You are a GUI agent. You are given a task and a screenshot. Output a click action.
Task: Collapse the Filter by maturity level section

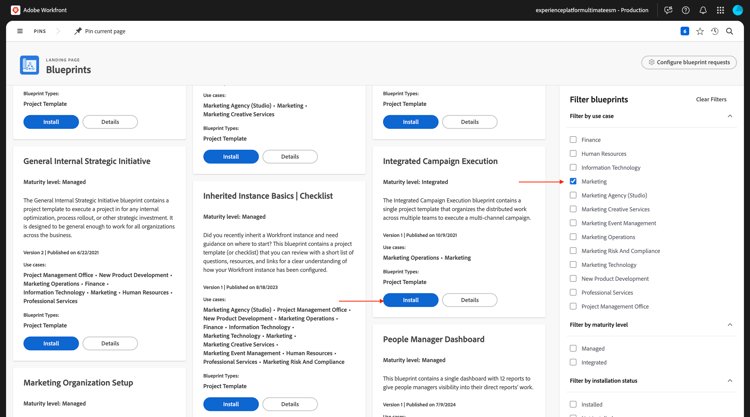(730, 325)
